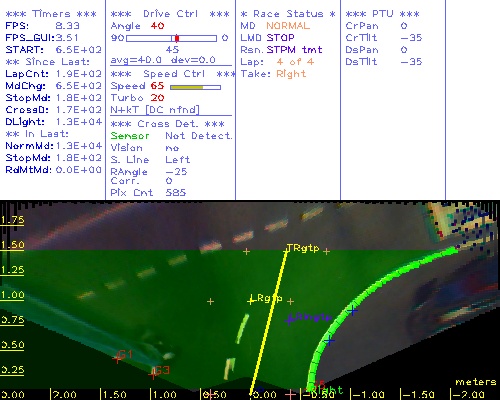This screenshot has height=400, width=500.
Task: Select the RAngle value -25
Action: coord(176,172)
